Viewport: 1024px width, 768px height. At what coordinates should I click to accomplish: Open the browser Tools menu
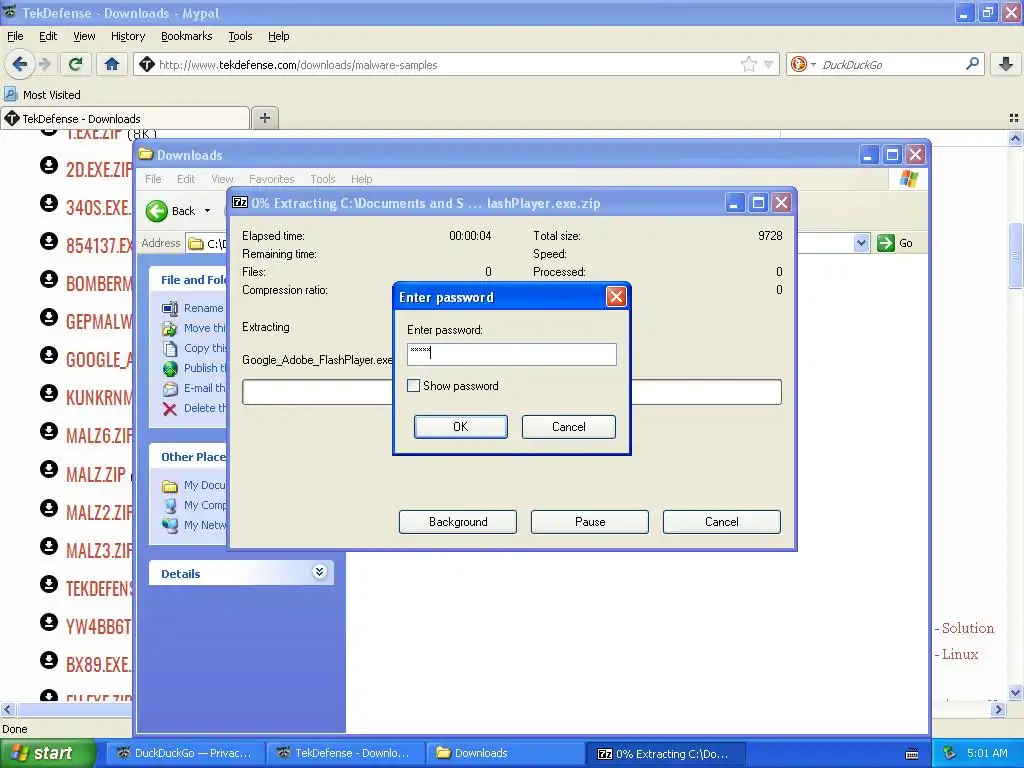240,36
